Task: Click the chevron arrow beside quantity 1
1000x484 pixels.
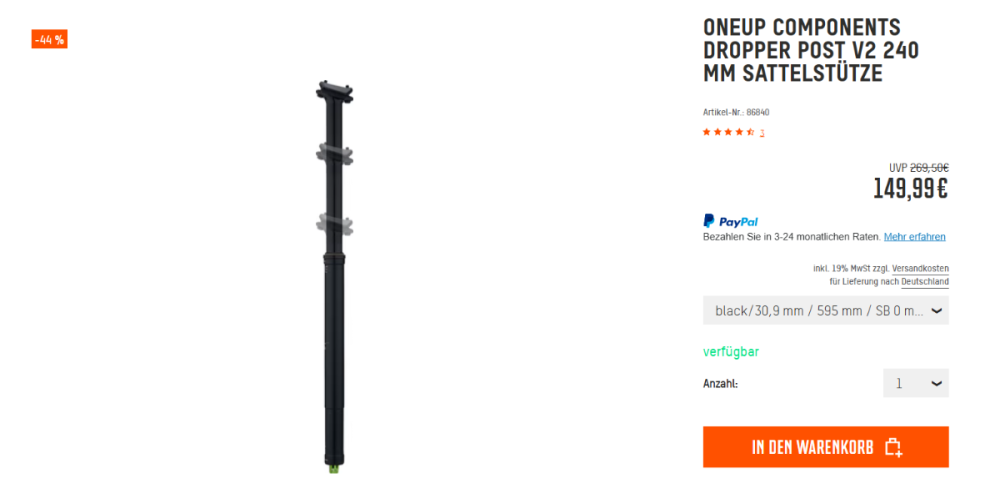Action: pyautogui.click(x=936, y=383)
